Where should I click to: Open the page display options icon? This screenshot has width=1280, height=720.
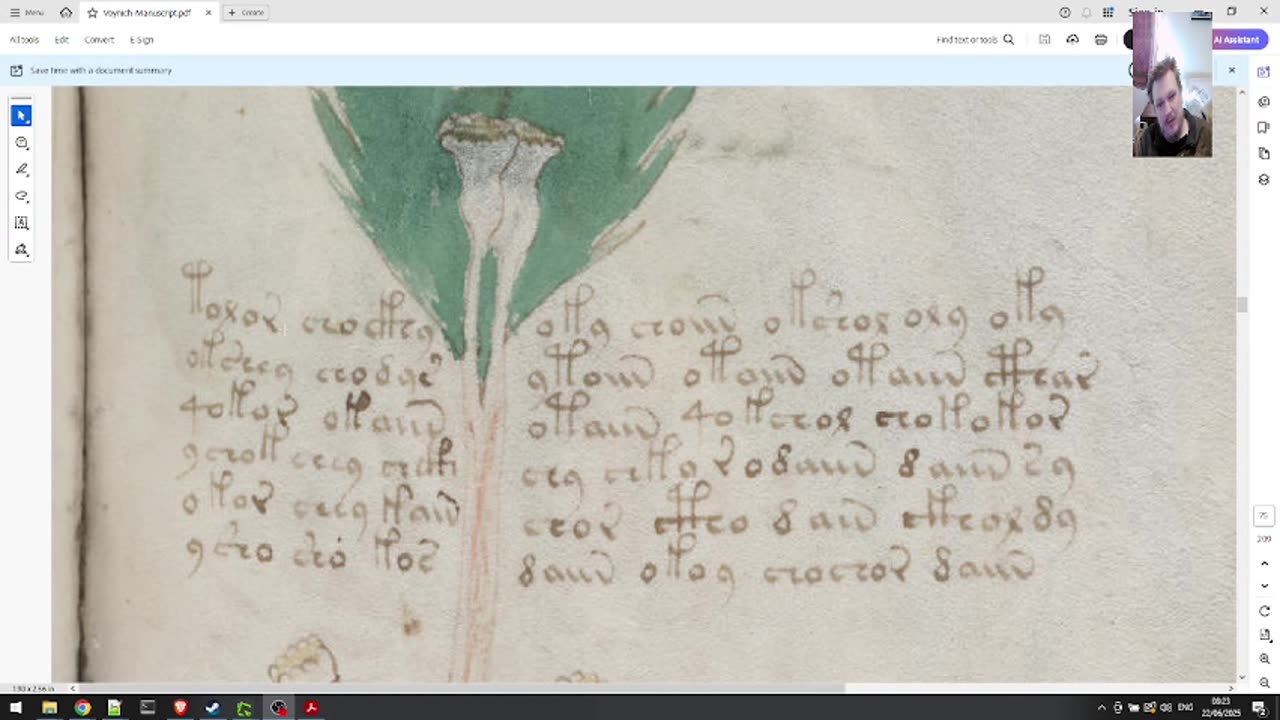[x=1264, y=635]
